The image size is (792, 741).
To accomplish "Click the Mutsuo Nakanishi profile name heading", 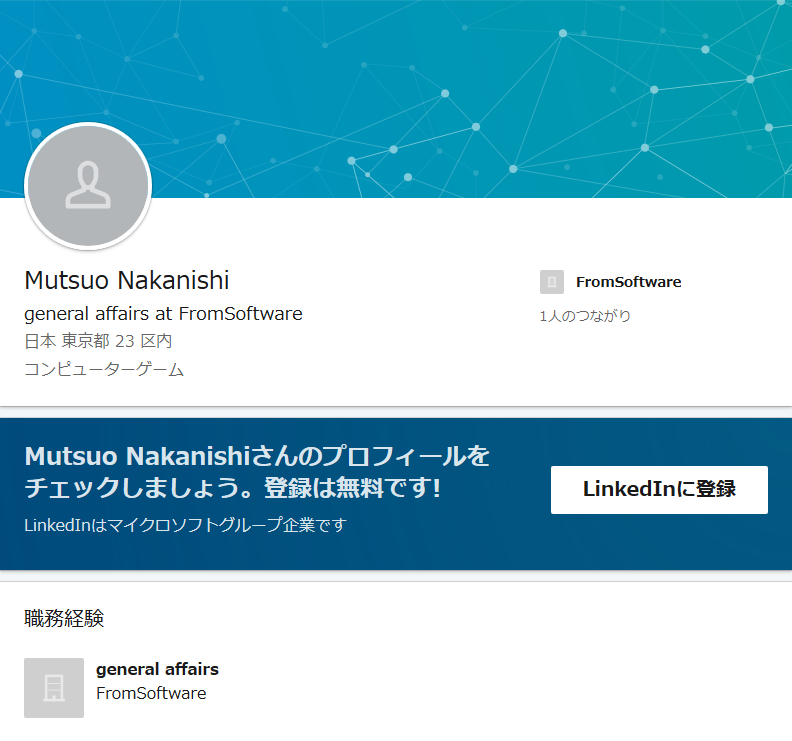I will pyautogui.click(x=127, y=281).
